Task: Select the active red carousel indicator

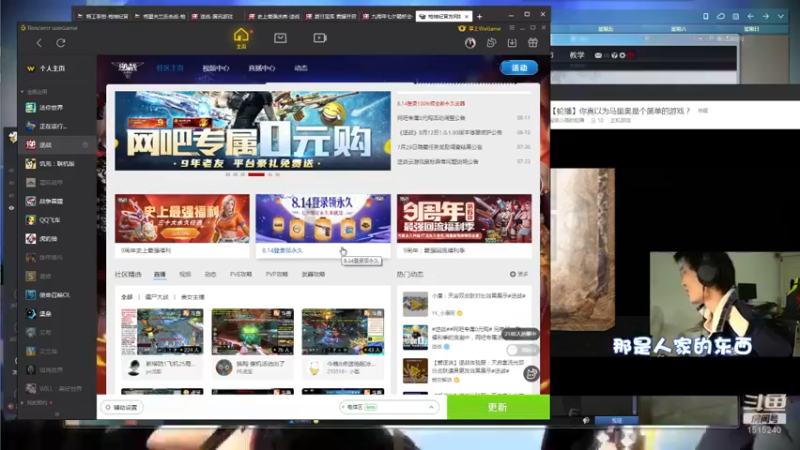Action: [256, 174]
